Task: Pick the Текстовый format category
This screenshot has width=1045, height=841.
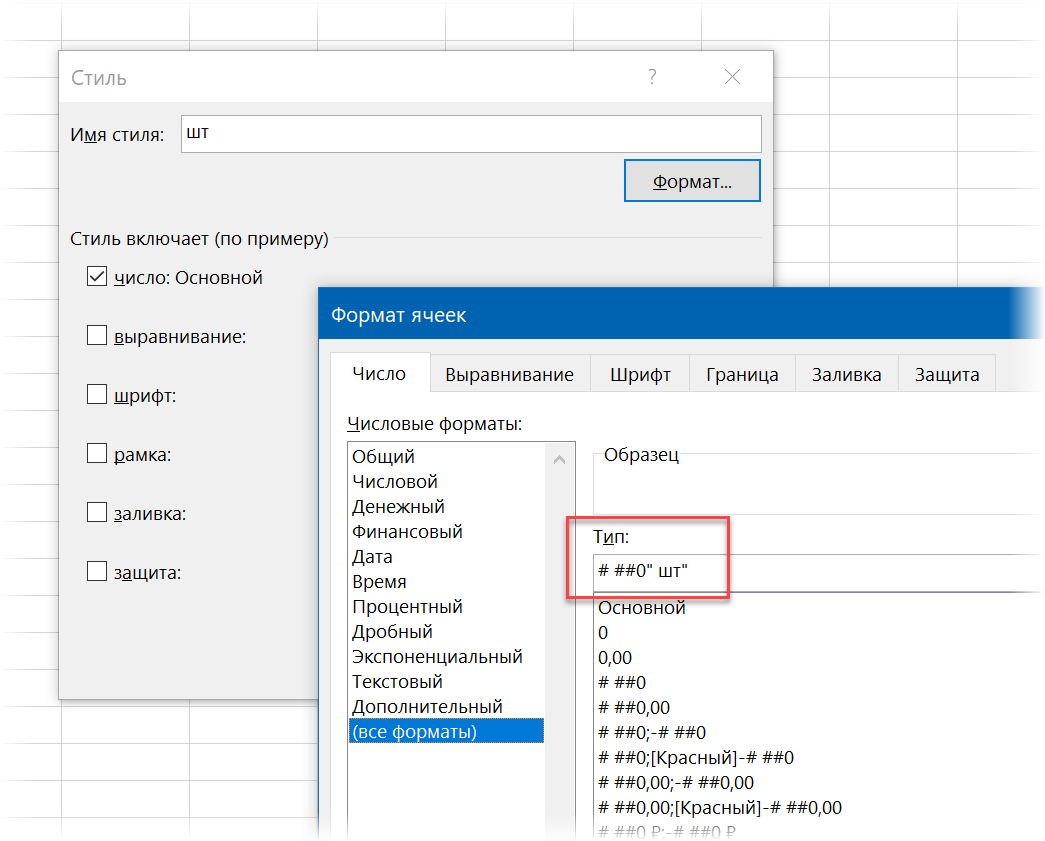Action: point(446,682)
